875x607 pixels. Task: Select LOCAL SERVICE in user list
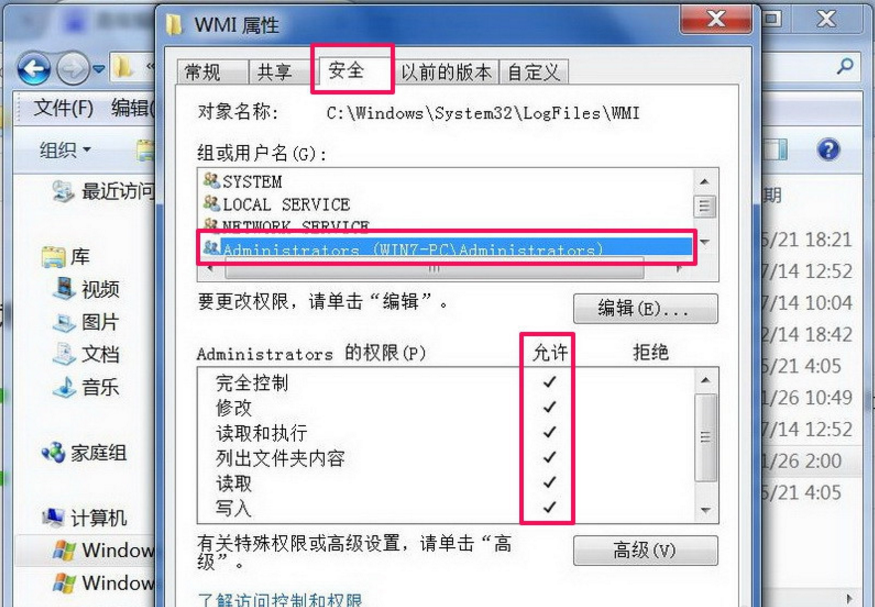[x=277, y=204]
